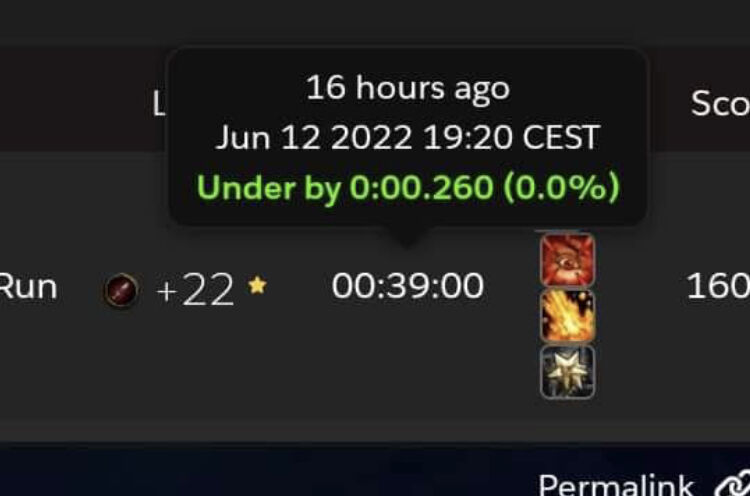This screenshot has height=496, width=750.
Task: Sort by the Score column header
Action: click(x=720, y=103)
